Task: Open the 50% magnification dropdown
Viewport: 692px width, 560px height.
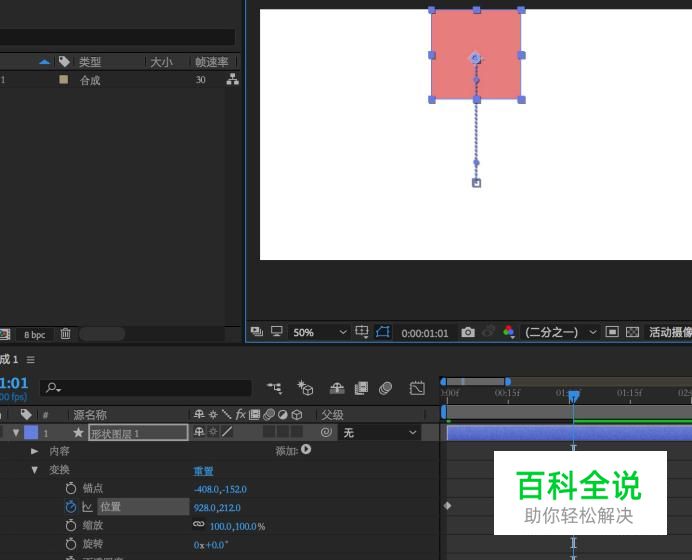Action: pyautogui.click(x=320, y=332)
